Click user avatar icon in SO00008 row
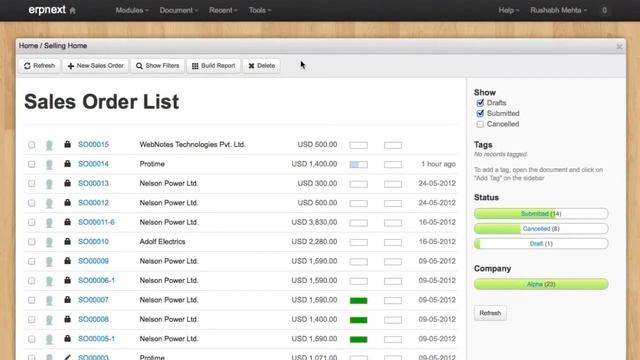 pyautogui.click(x=49, y=320)
